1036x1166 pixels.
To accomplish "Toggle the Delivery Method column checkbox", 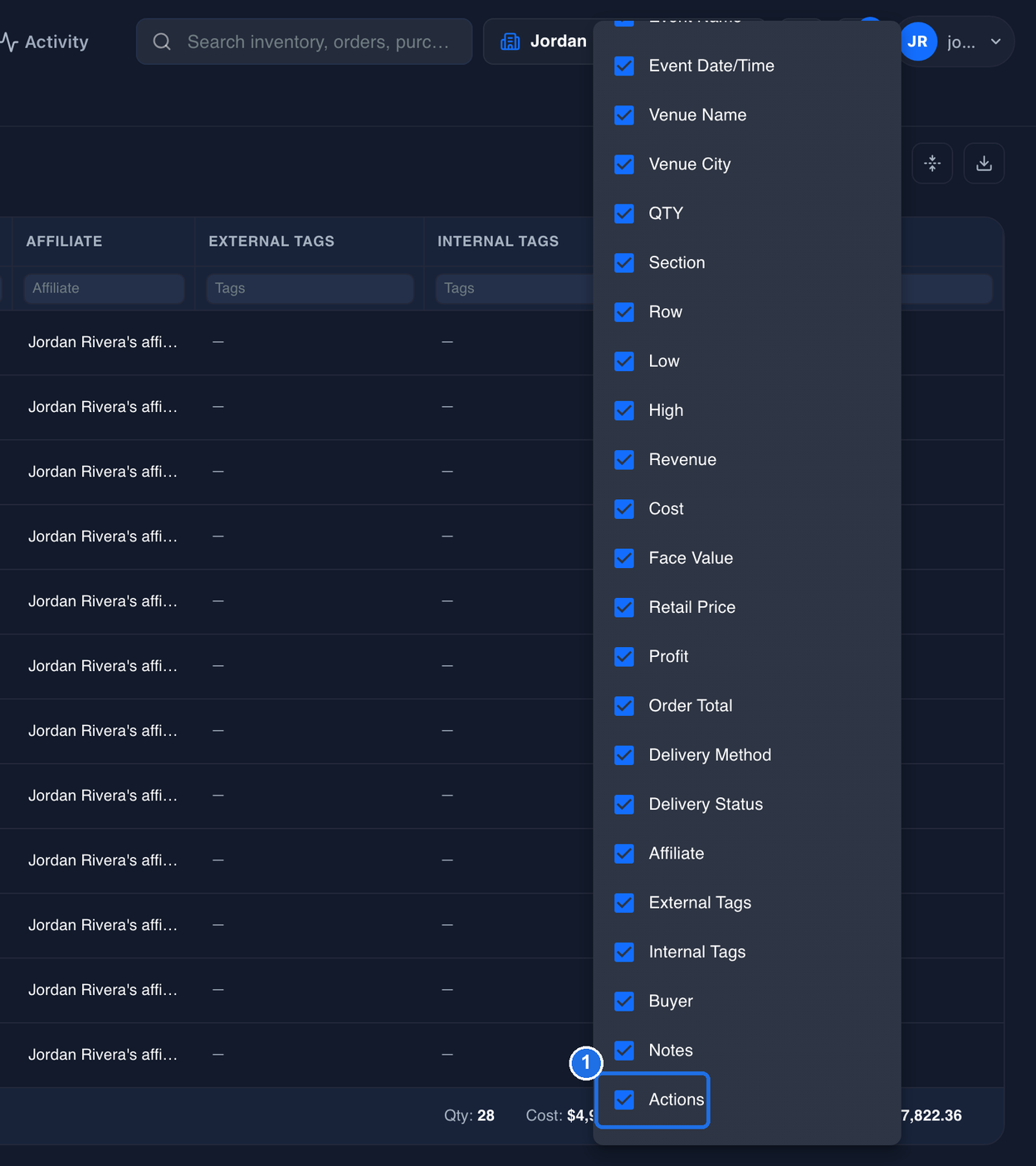I will [x=624, y=755].
